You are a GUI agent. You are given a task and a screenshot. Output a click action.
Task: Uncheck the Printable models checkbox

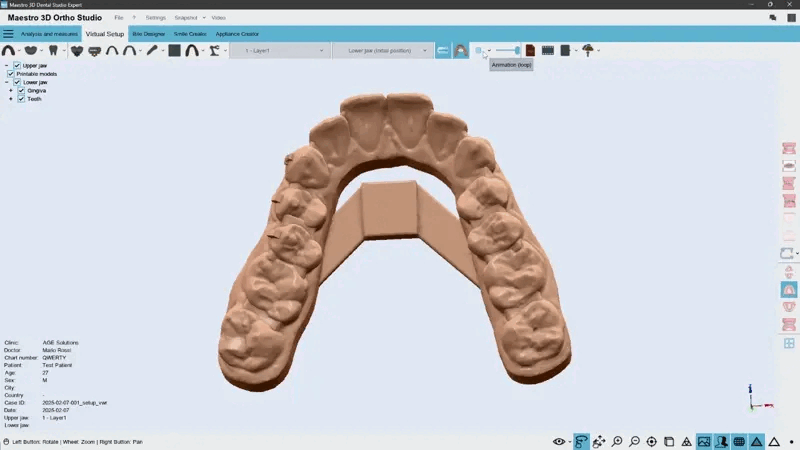coord(11,73)
